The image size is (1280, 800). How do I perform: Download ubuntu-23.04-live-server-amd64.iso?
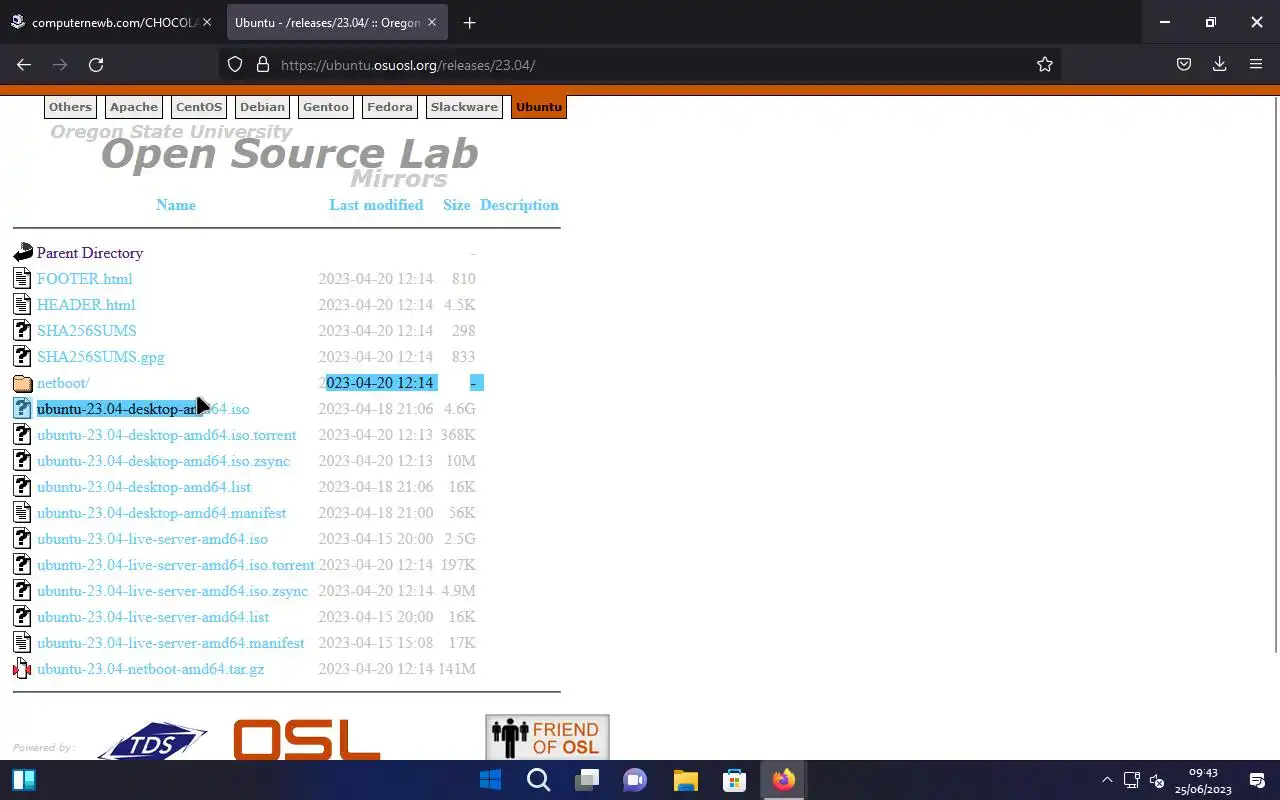tap(152, 539)
